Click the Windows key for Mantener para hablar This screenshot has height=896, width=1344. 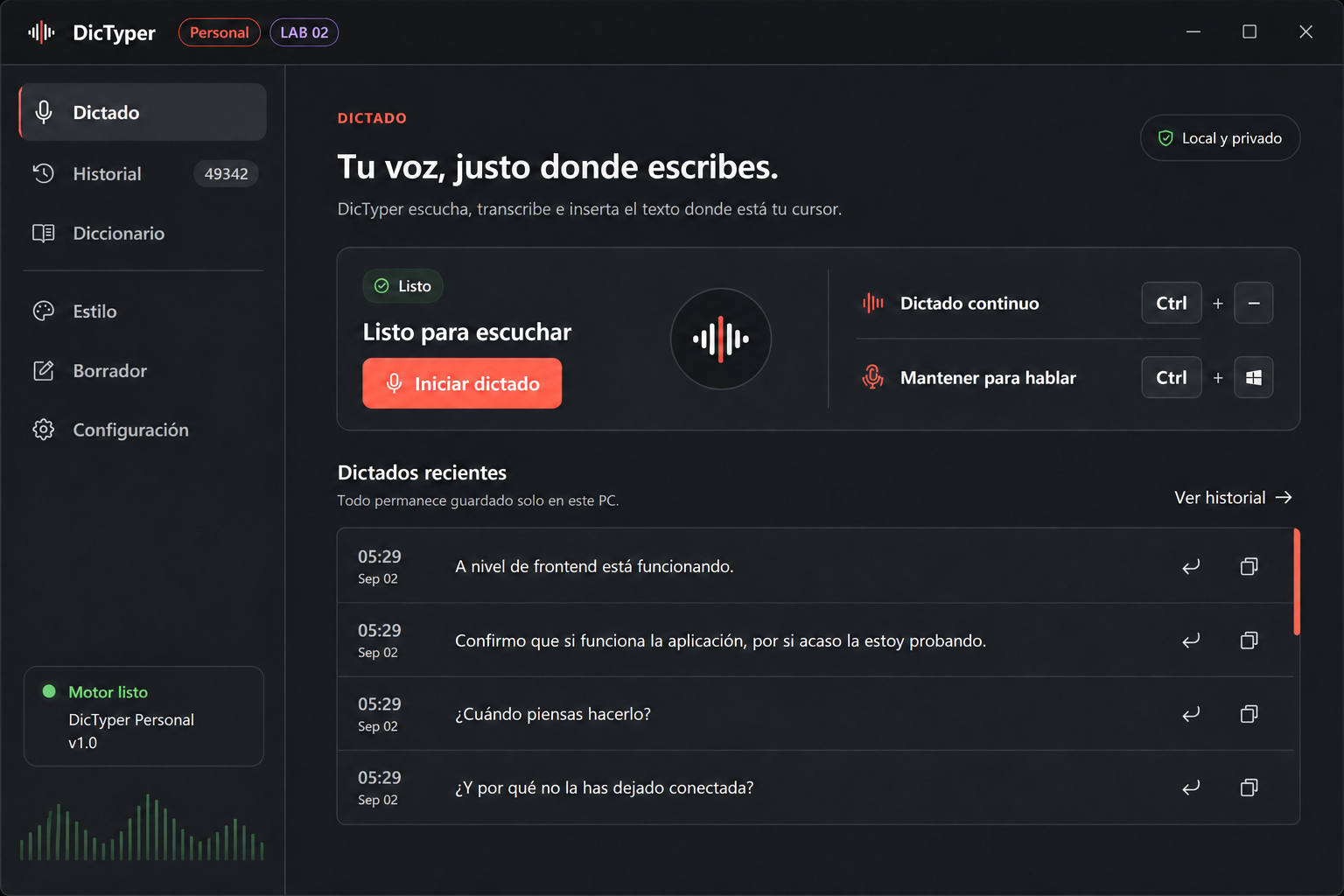pos(1254,377)
